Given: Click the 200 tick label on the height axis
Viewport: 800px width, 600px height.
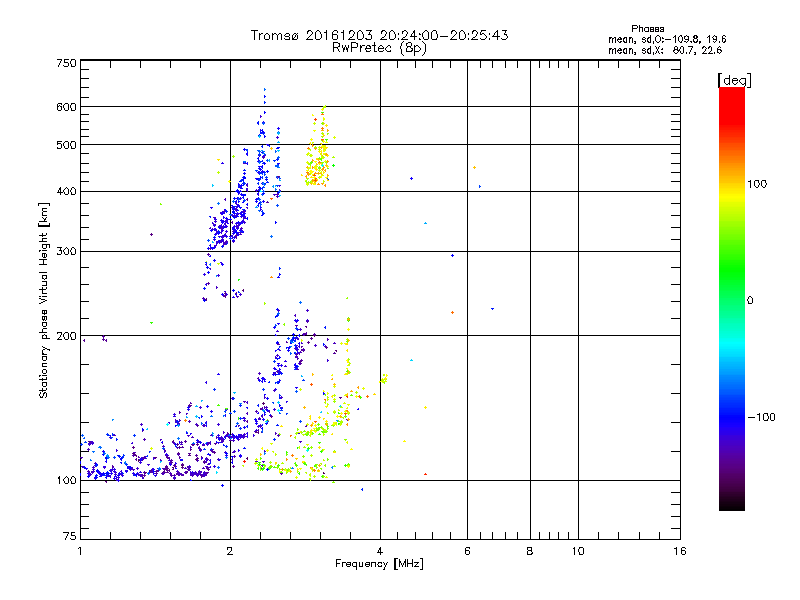Looking at the screenshot, I should coord(66,336).
